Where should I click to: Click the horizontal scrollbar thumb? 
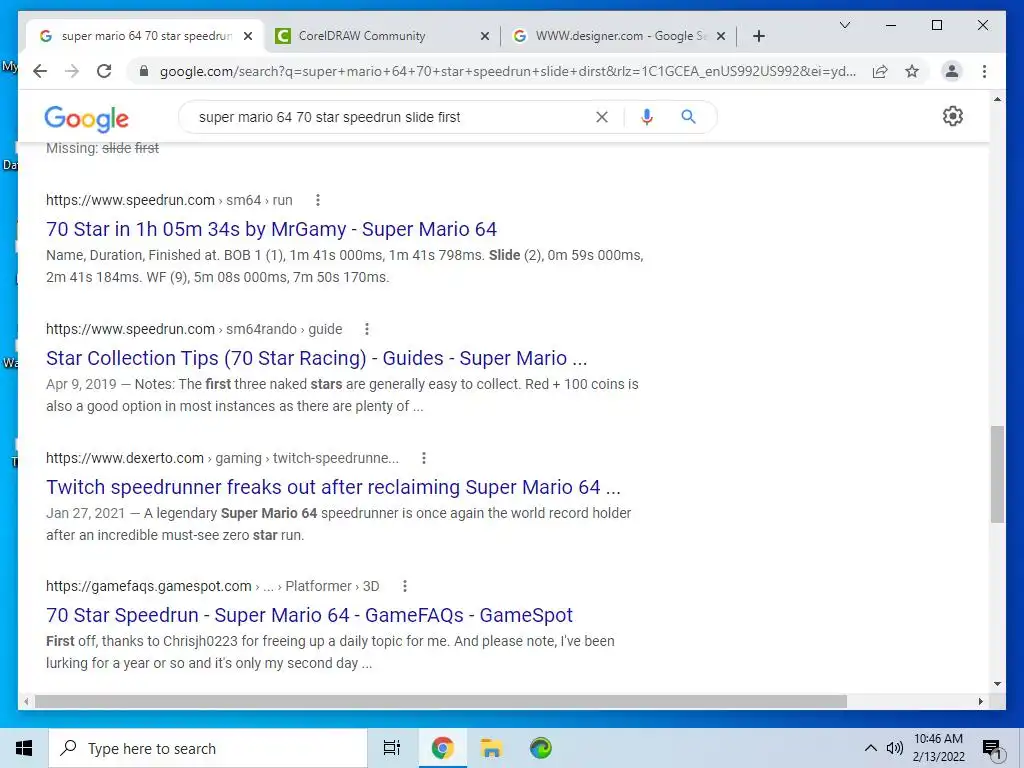pyautogui.click(x=441, y=701)
